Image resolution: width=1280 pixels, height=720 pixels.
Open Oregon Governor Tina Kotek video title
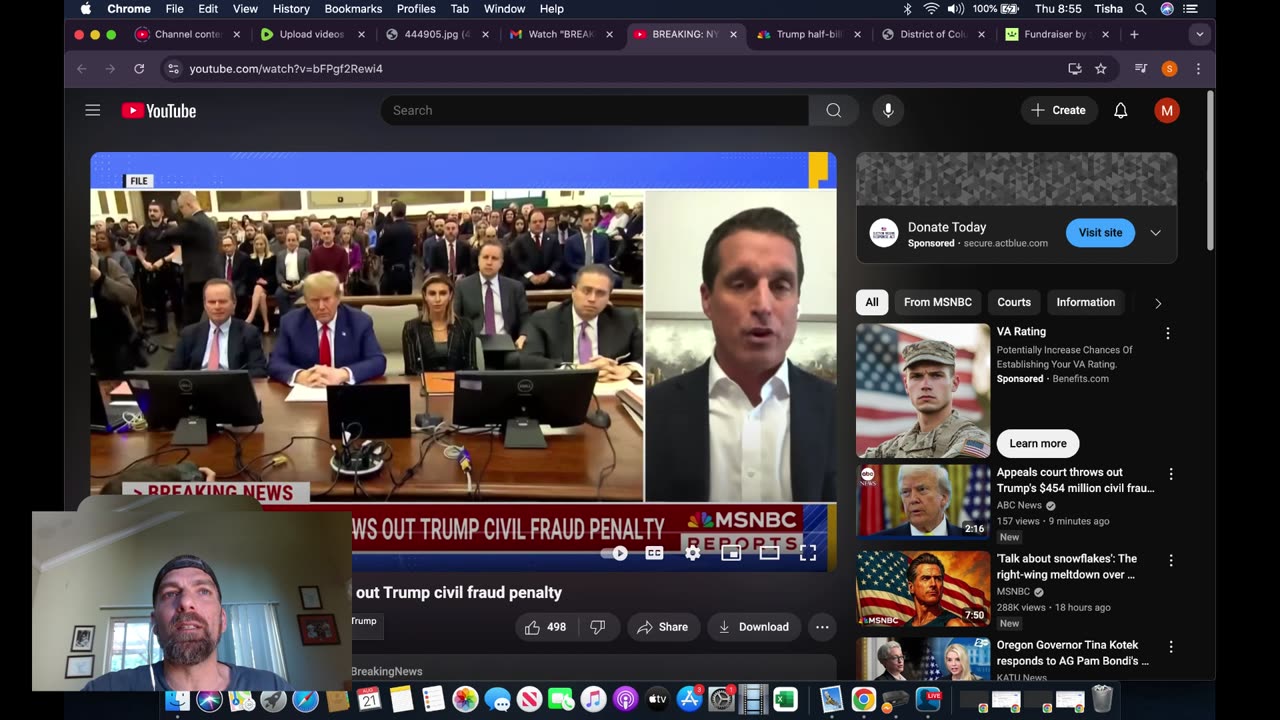1073,653
